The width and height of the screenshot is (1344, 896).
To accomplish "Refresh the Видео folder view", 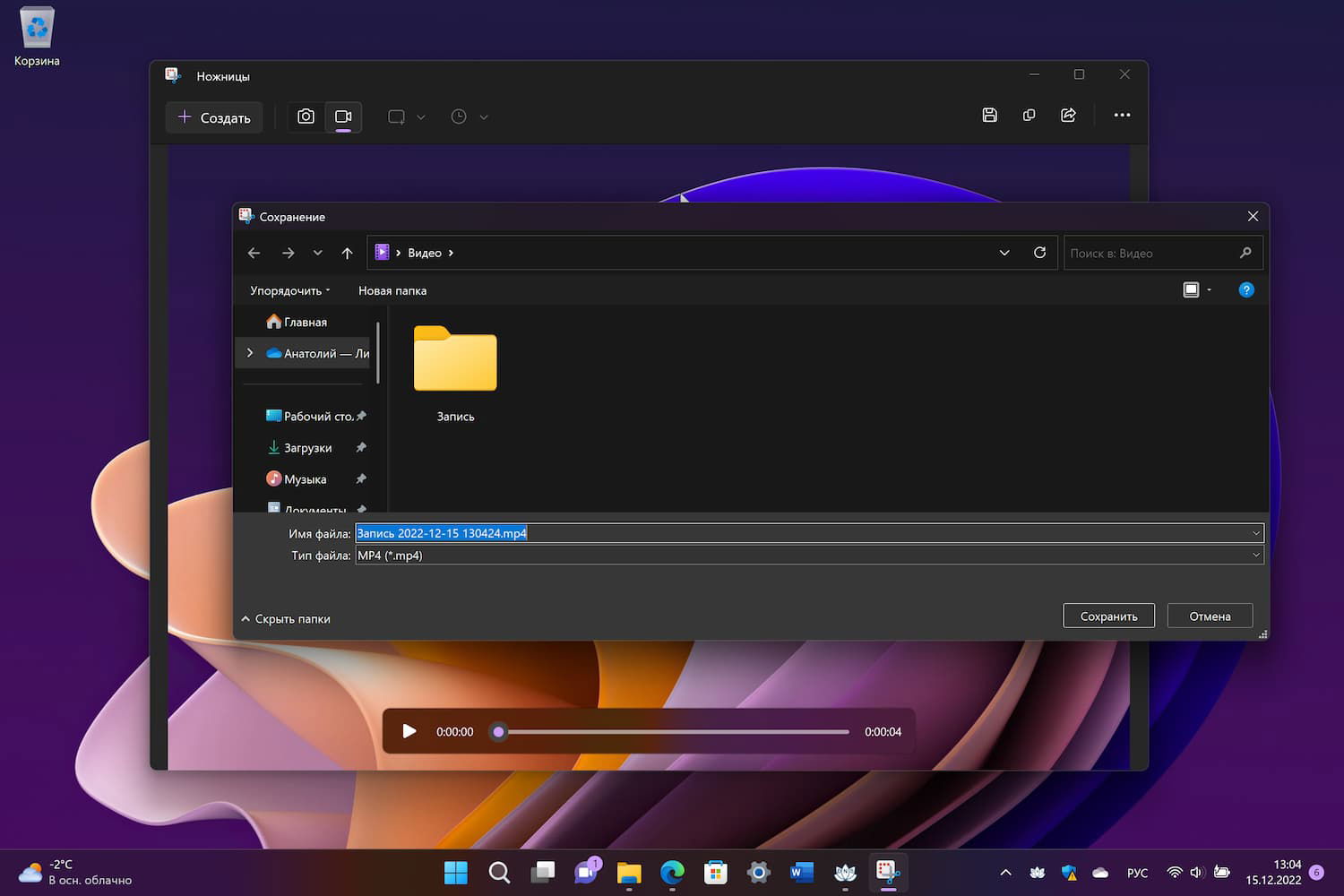I will click(x=1039, y=253).
